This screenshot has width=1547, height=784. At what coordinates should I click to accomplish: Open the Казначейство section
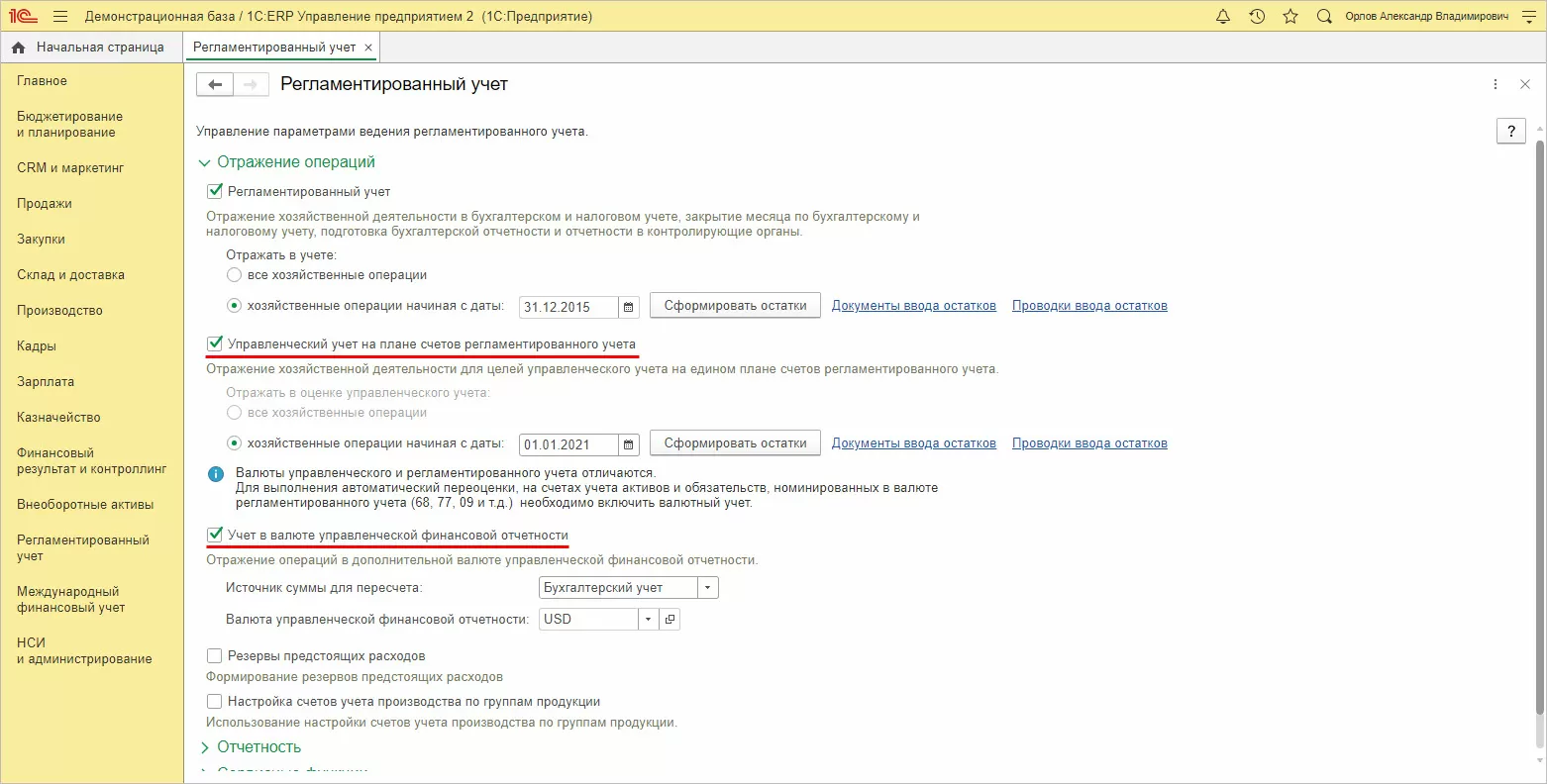[58, 418]
